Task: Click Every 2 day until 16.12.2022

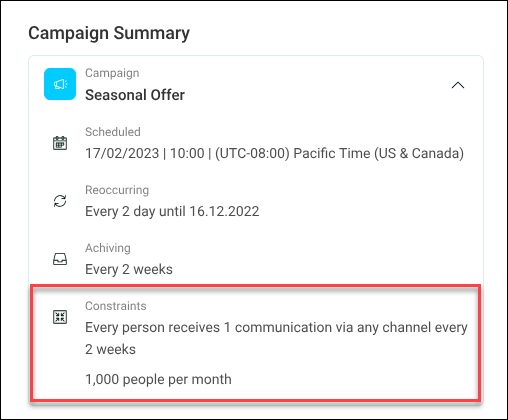Action: click(172, 212)
